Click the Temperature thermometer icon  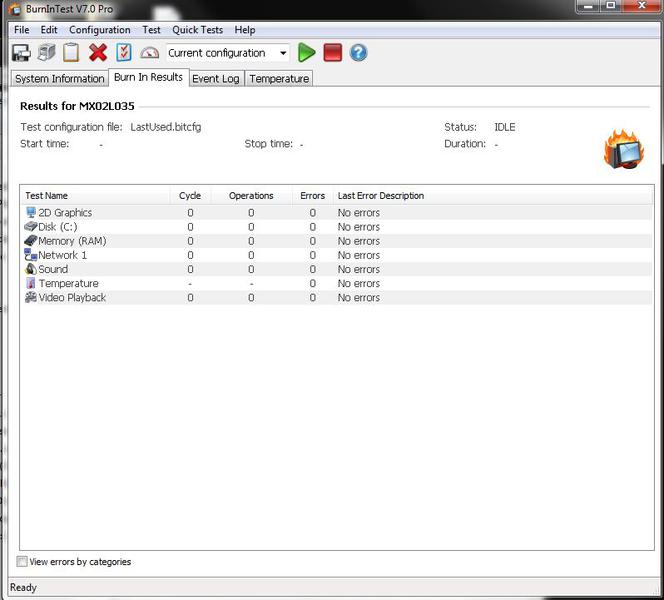coord(31,283)
